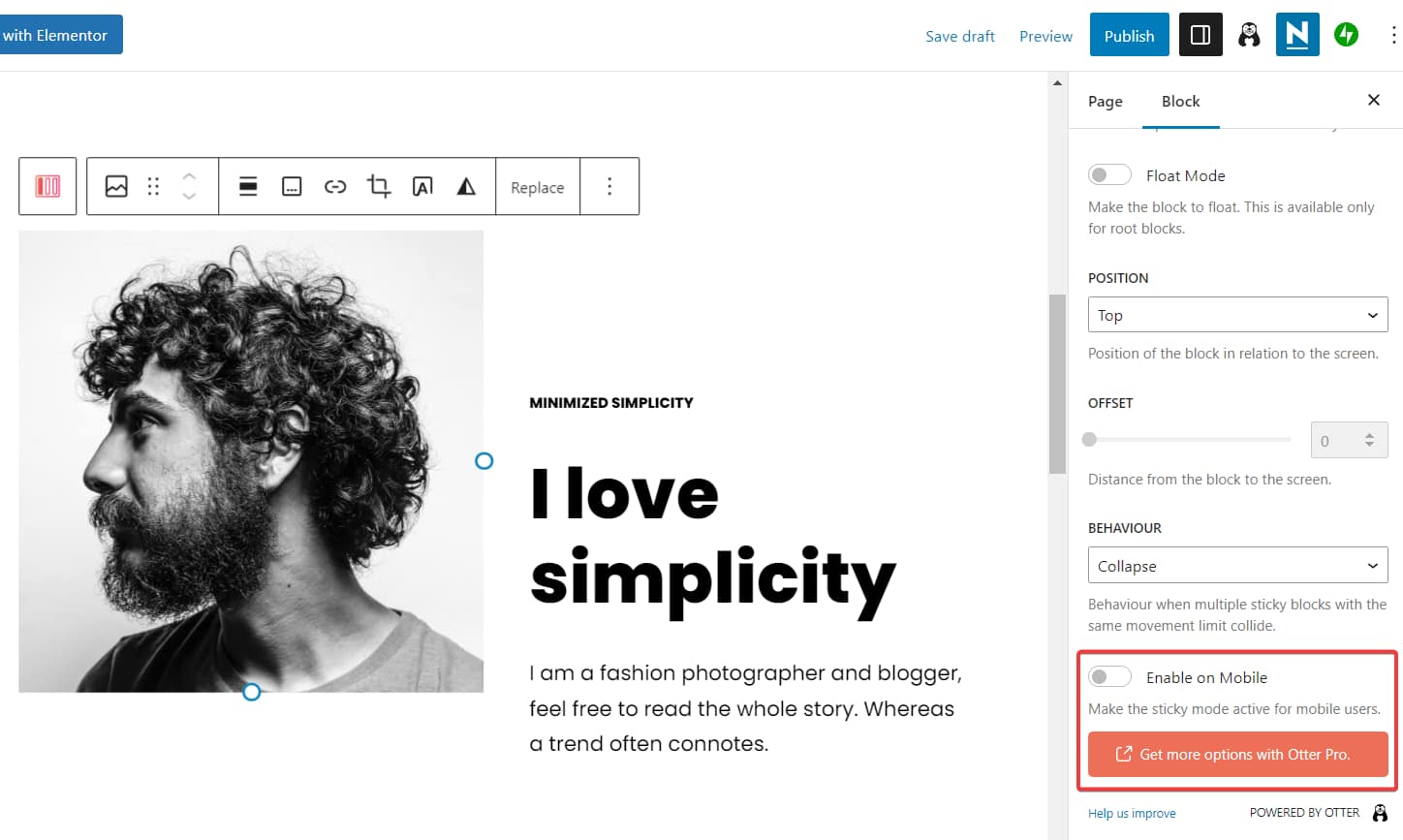Click the Otter panda icon
This screenshot has width=1403, height=840.
pyautogui.click(x=1248, y=34)
